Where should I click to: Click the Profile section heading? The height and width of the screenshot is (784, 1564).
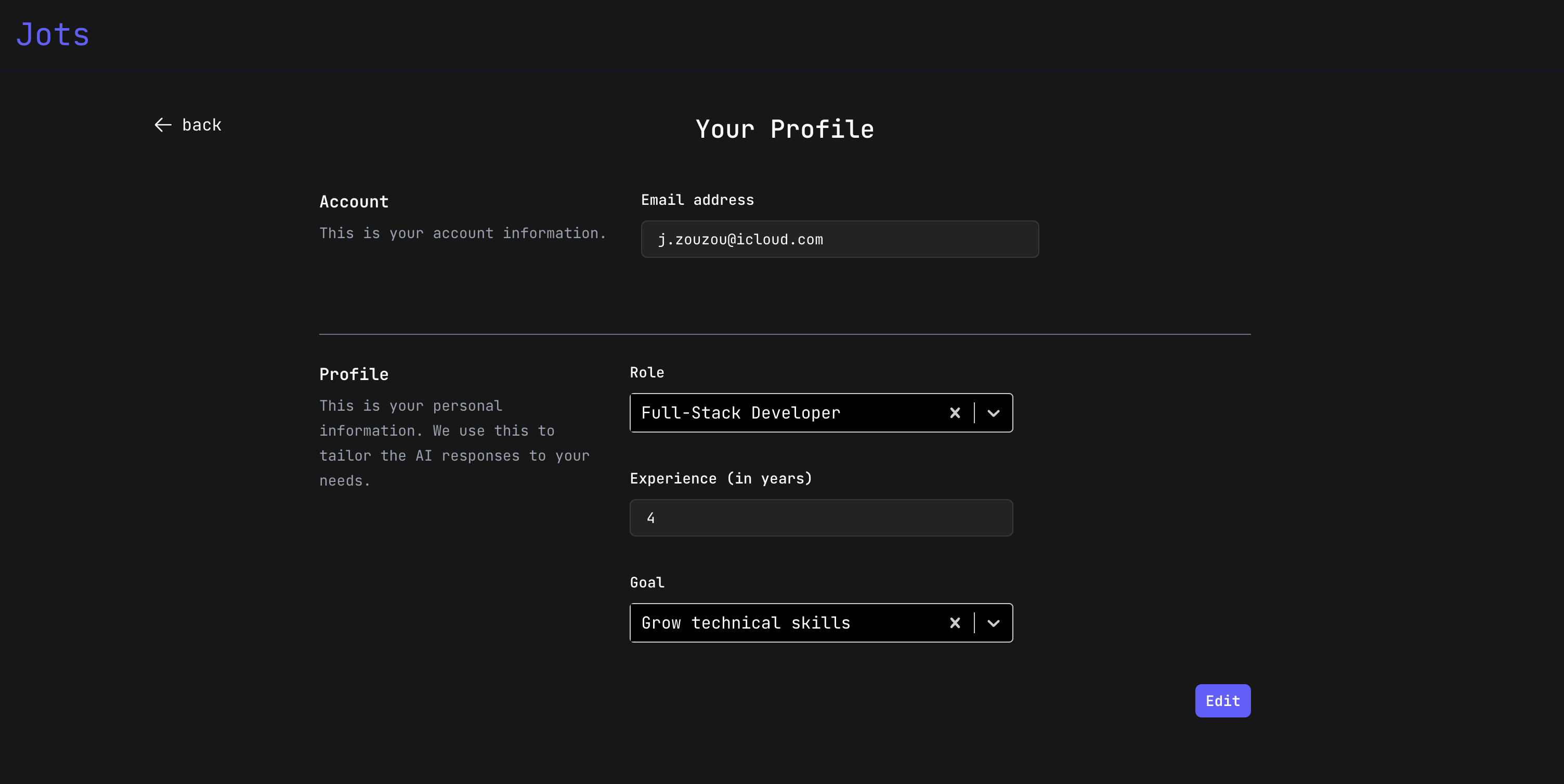354,374
